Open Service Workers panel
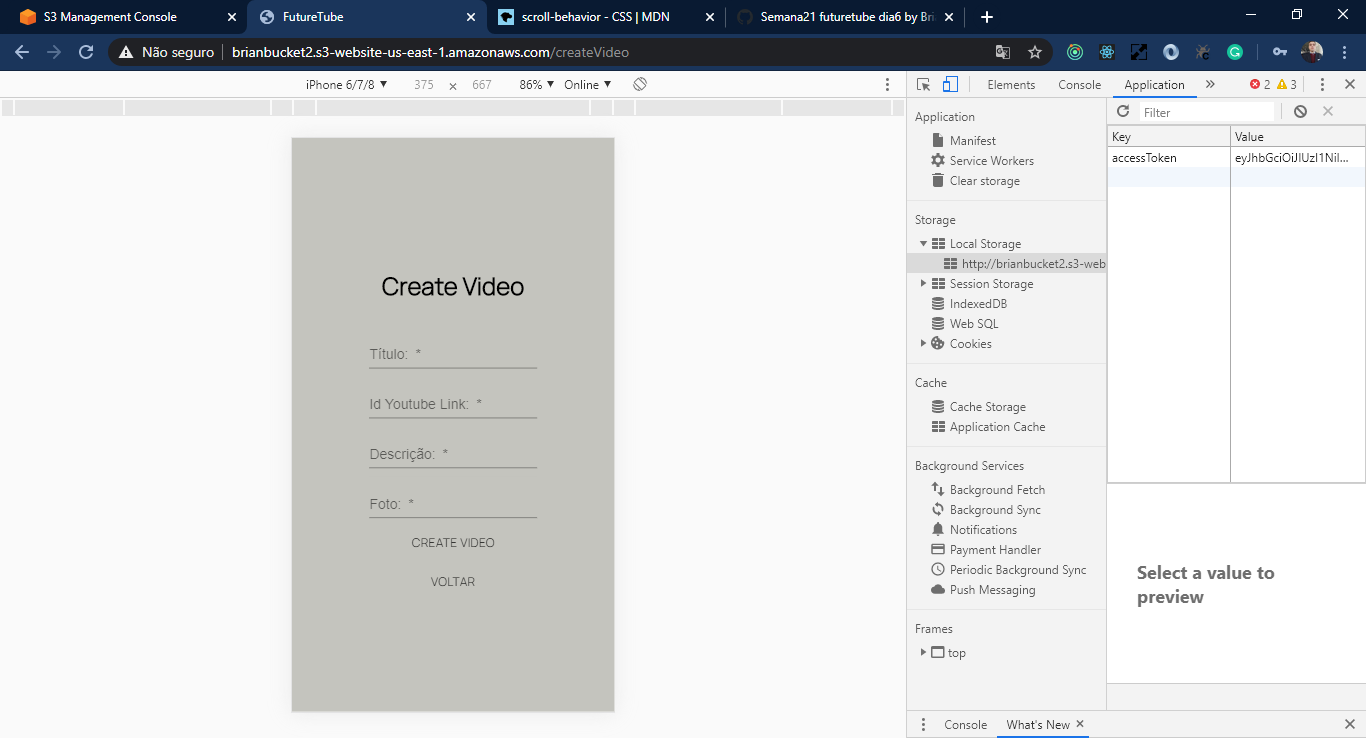 point(982,161)
